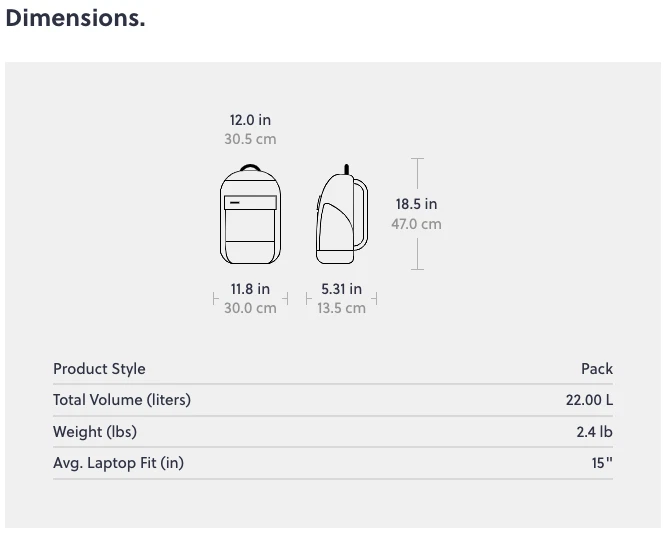Viewport: 668px width, 537px height.
Task: Click the front-view backpack illustration
Action: pyautogui.click(x=249, y=213)
